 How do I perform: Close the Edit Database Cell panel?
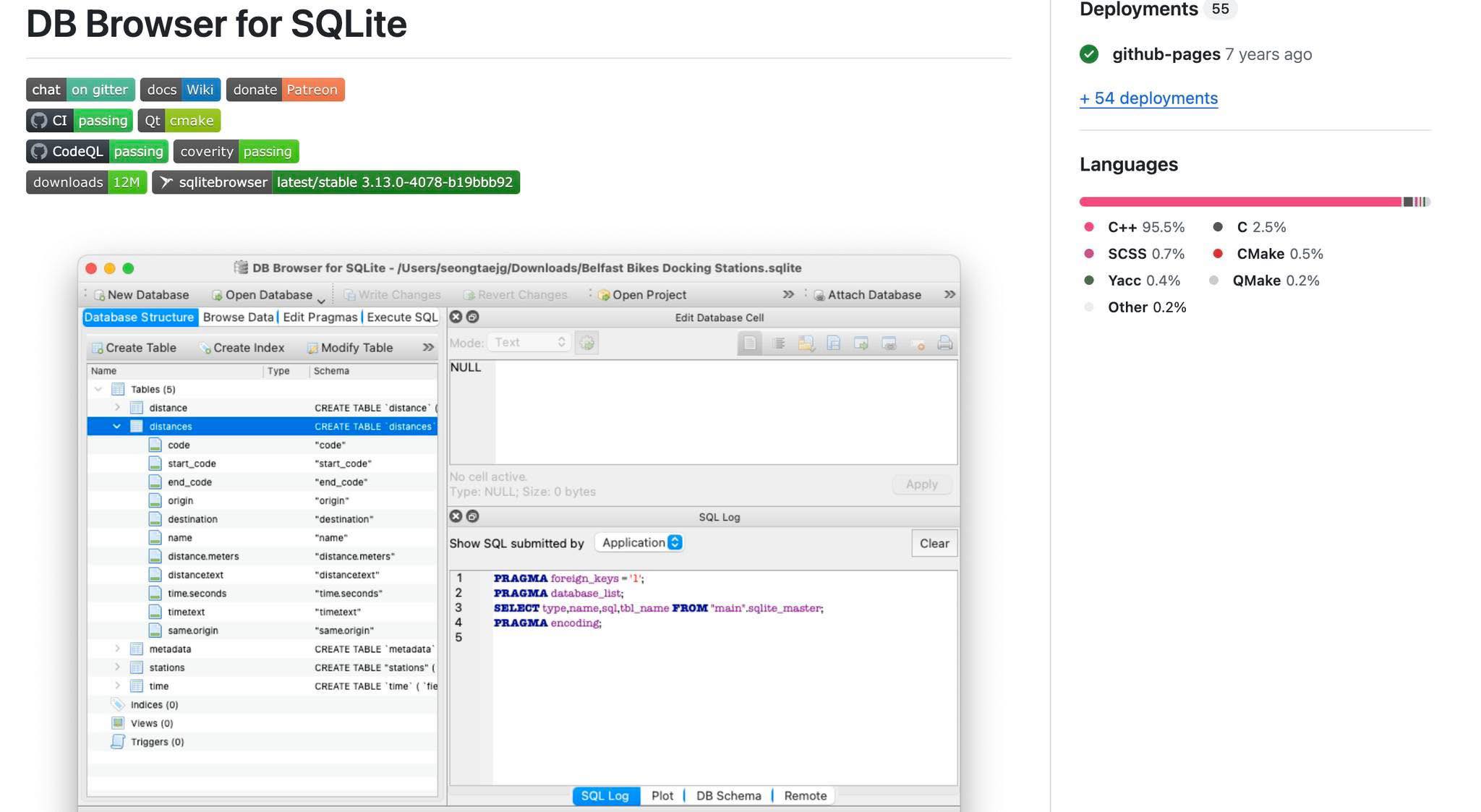456,317
